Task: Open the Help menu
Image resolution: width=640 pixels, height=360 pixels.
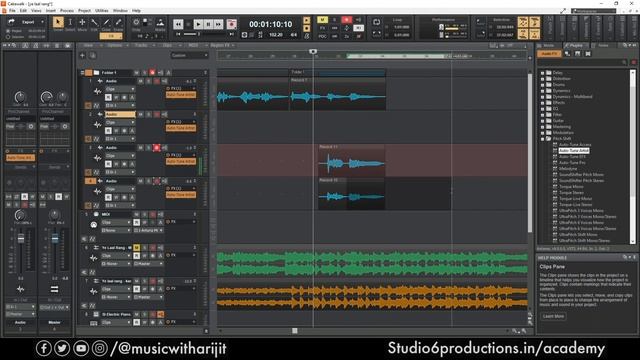Action: pyautogui.click(x=136, y=10)
